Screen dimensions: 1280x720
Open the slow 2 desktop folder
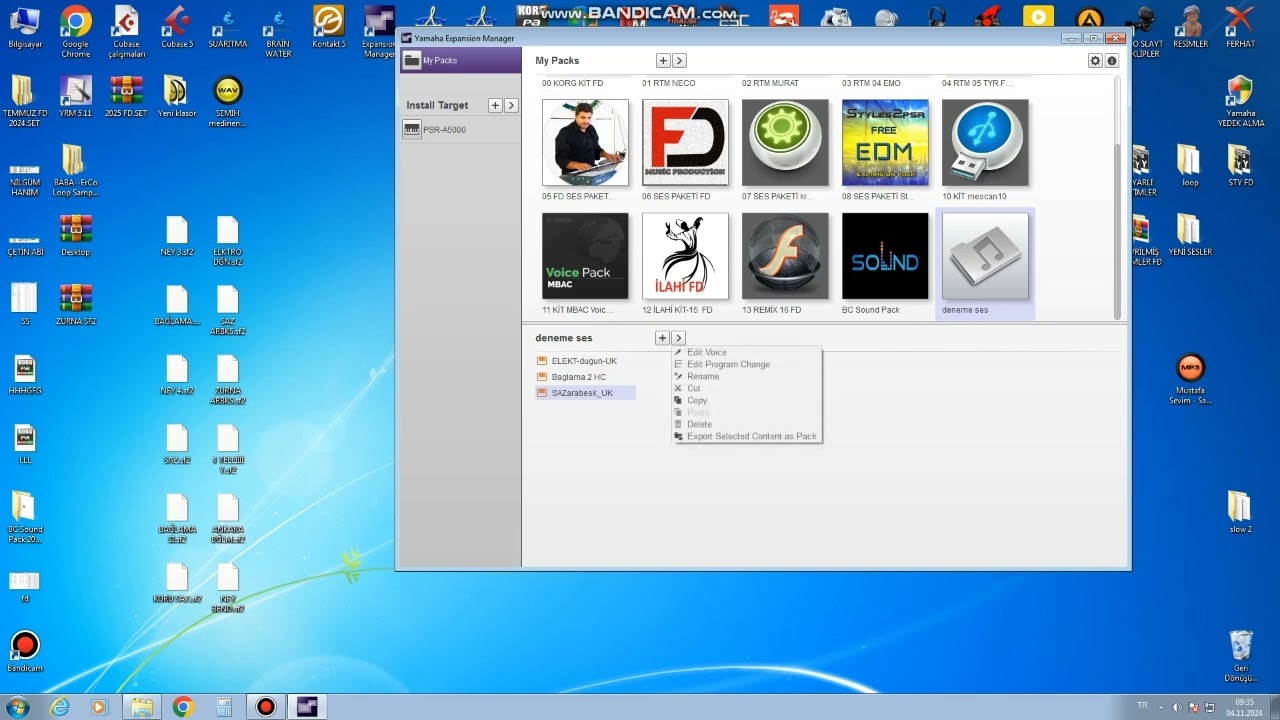pos(1240,512)
